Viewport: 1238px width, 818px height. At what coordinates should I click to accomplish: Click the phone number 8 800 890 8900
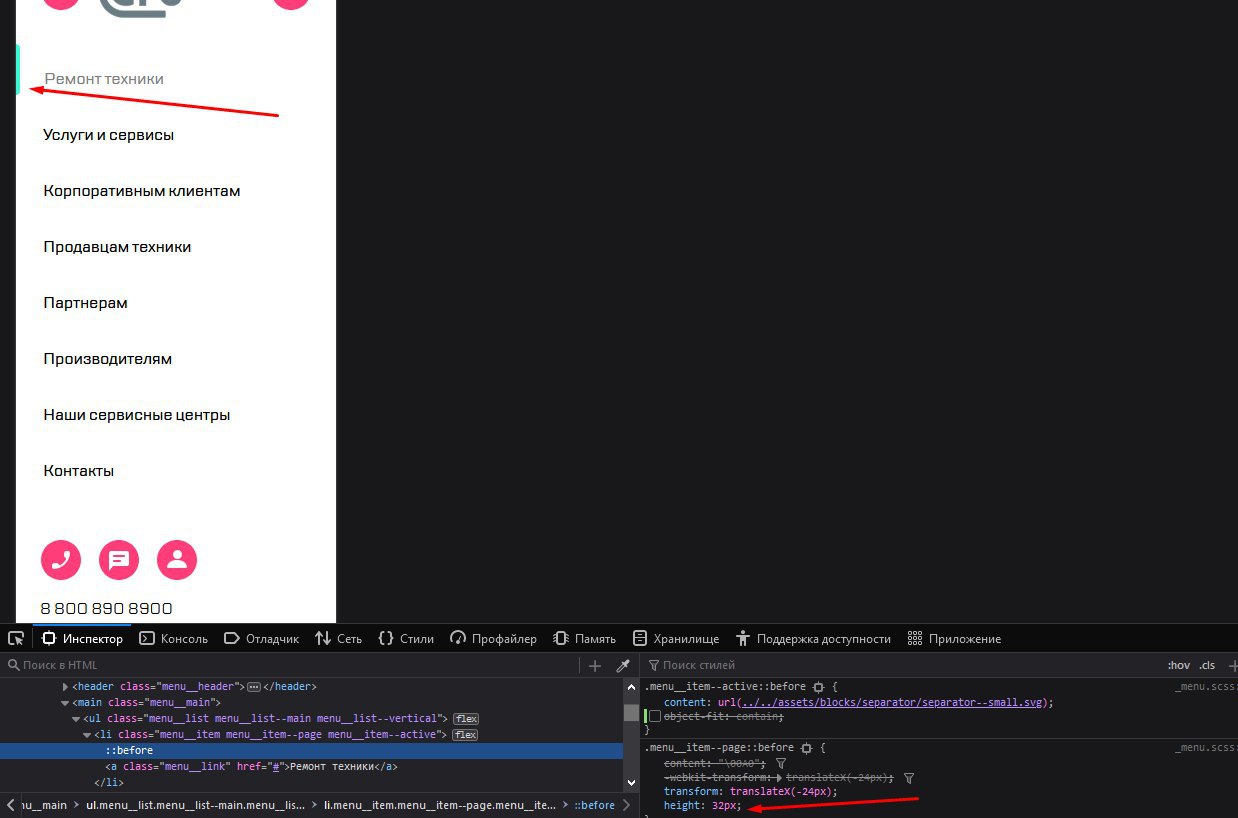point(106,608)
